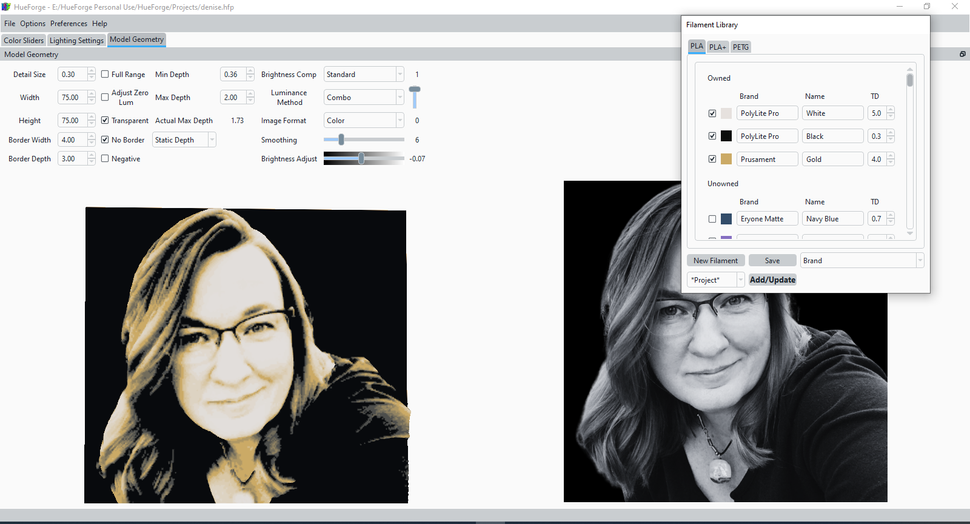Increase the Detail Size stepper value
The height and width of the screenshot is (524, 970).
coord(92,71)
